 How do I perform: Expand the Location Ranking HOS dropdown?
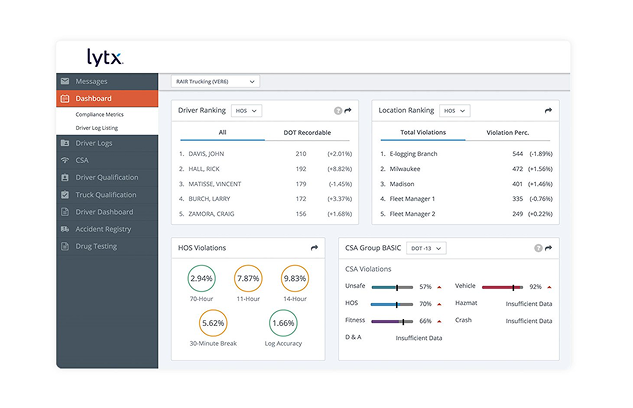point(453,111)
